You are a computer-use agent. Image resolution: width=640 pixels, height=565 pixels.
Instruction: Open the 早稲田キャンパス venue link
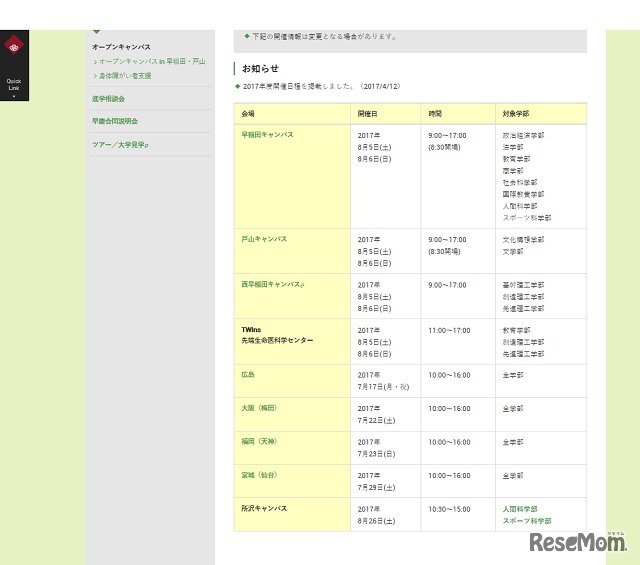(267, 134)
